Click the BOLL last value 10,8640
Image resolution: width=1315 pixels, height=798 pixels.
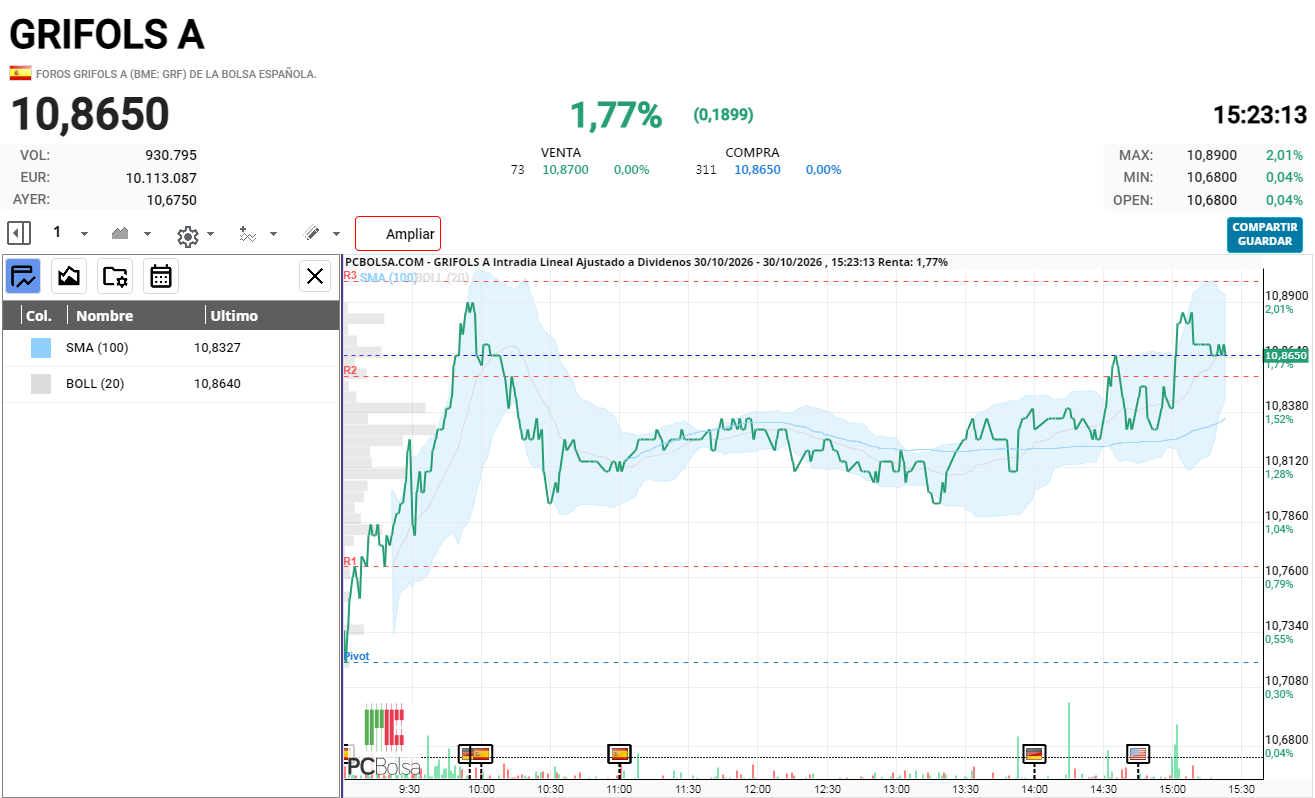coord(217,384)
